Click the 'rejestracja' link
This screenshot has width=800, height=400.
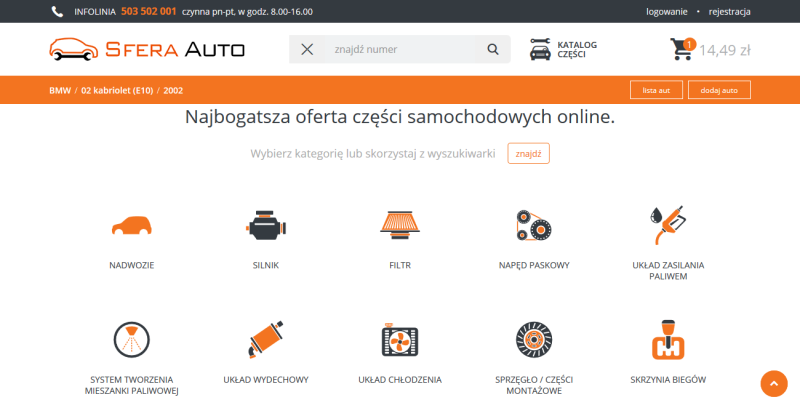coord(729,11)
